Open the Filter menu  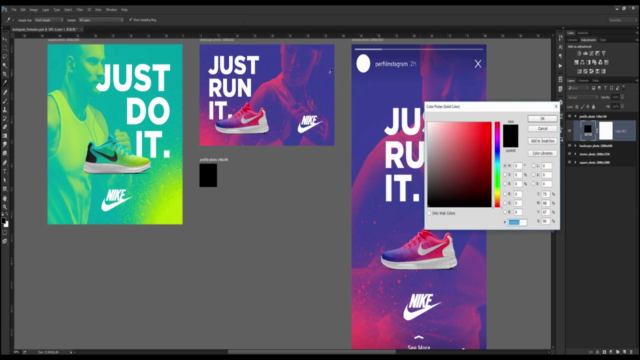click(80, 9)
